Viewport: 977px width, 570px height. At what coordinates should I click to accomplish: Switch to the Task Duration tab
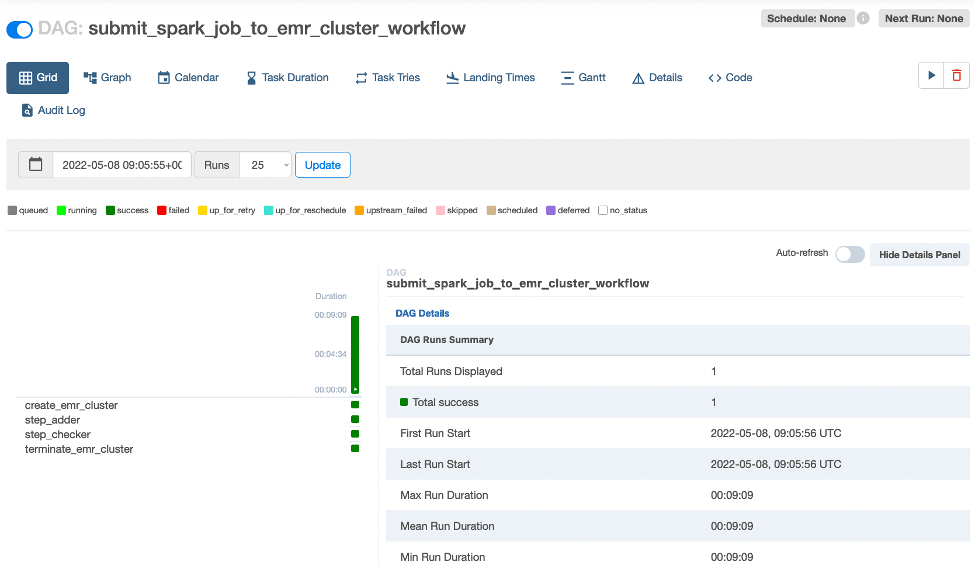tap(287, 77)
